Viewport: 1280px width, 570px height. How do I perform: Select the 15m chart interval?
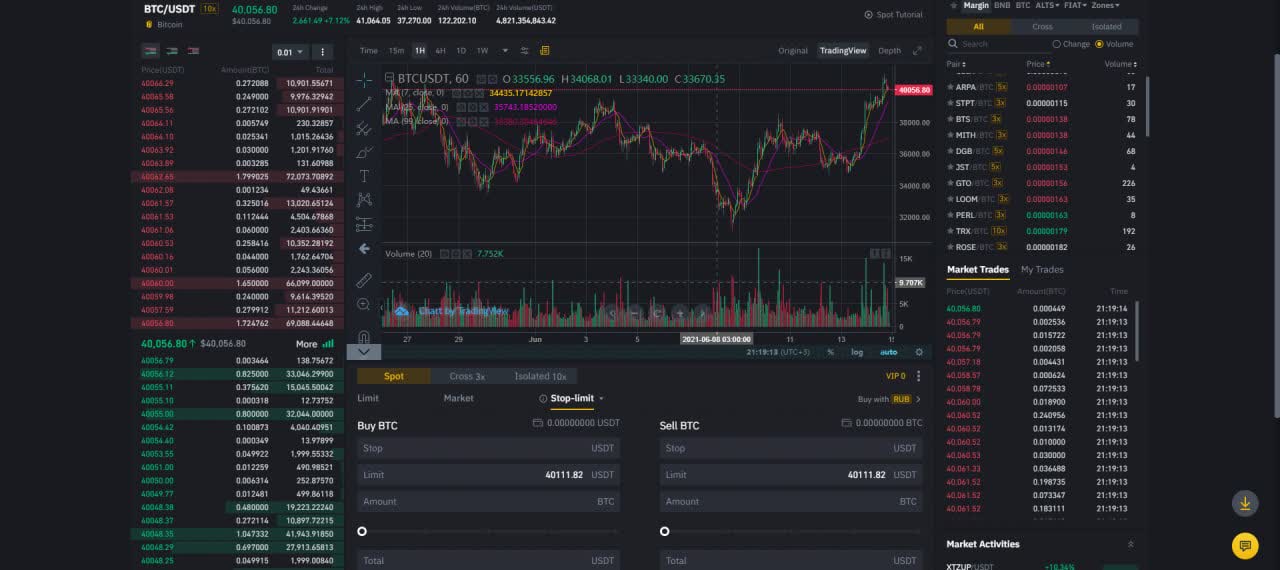point(396,50)
